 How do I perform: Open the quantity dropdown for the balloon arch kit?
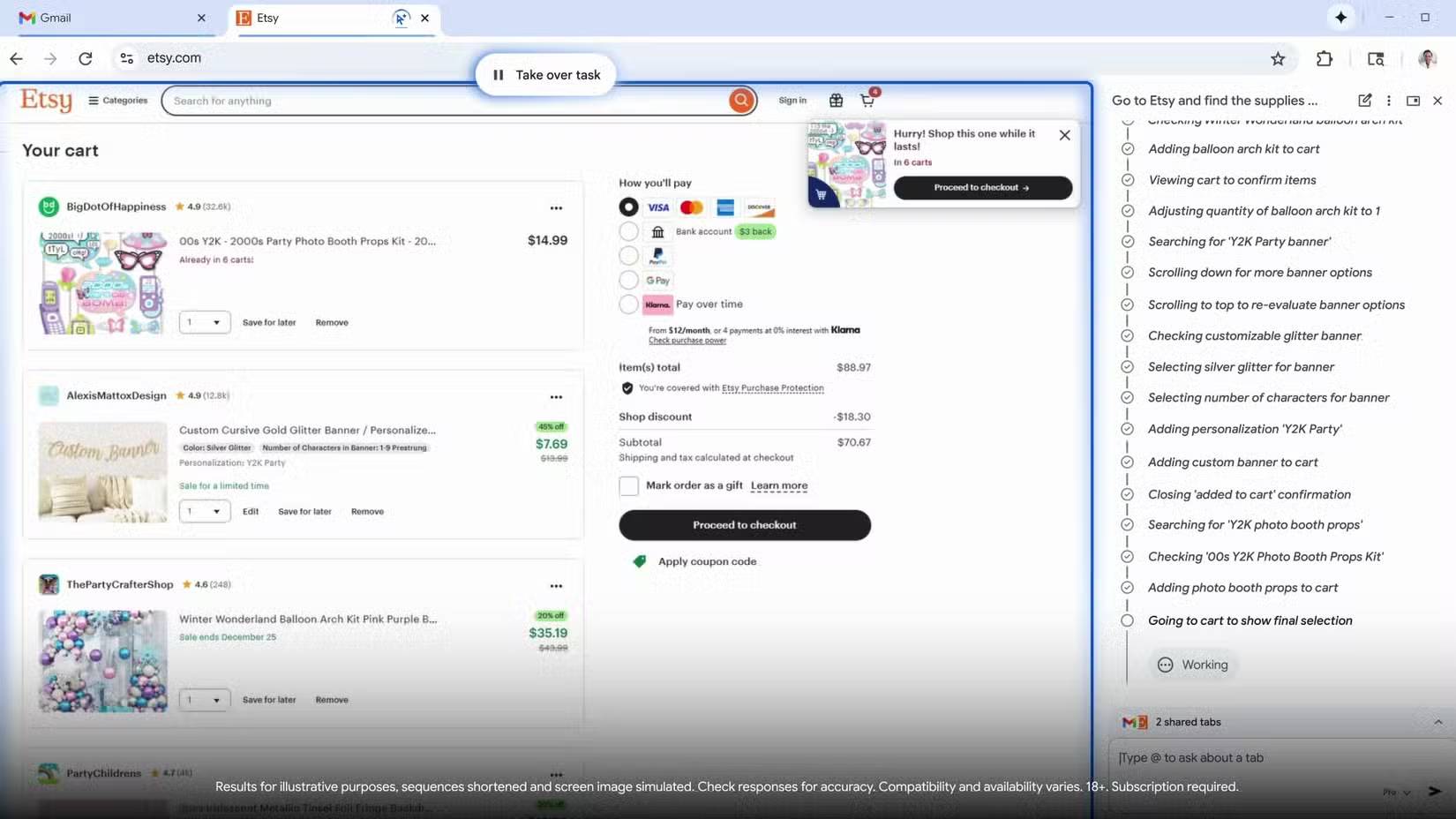[204, 699]
